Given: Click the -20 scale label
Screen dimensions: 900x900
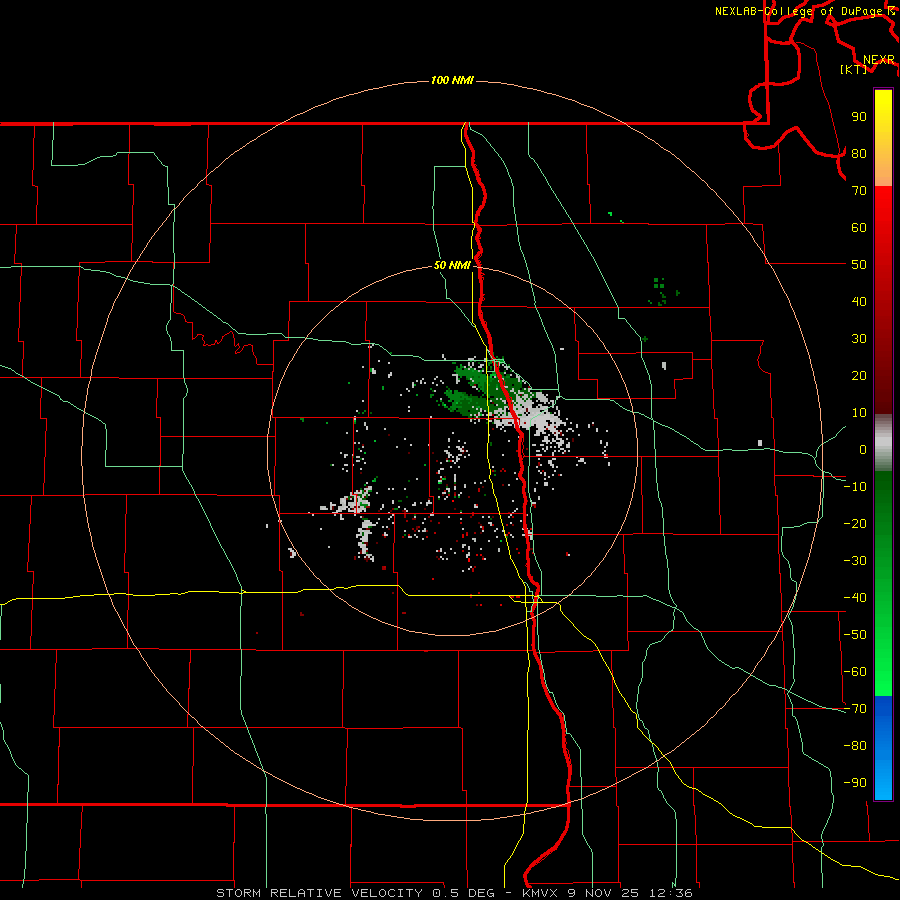Looking at the screenshot, I should [x=855, y=523].
